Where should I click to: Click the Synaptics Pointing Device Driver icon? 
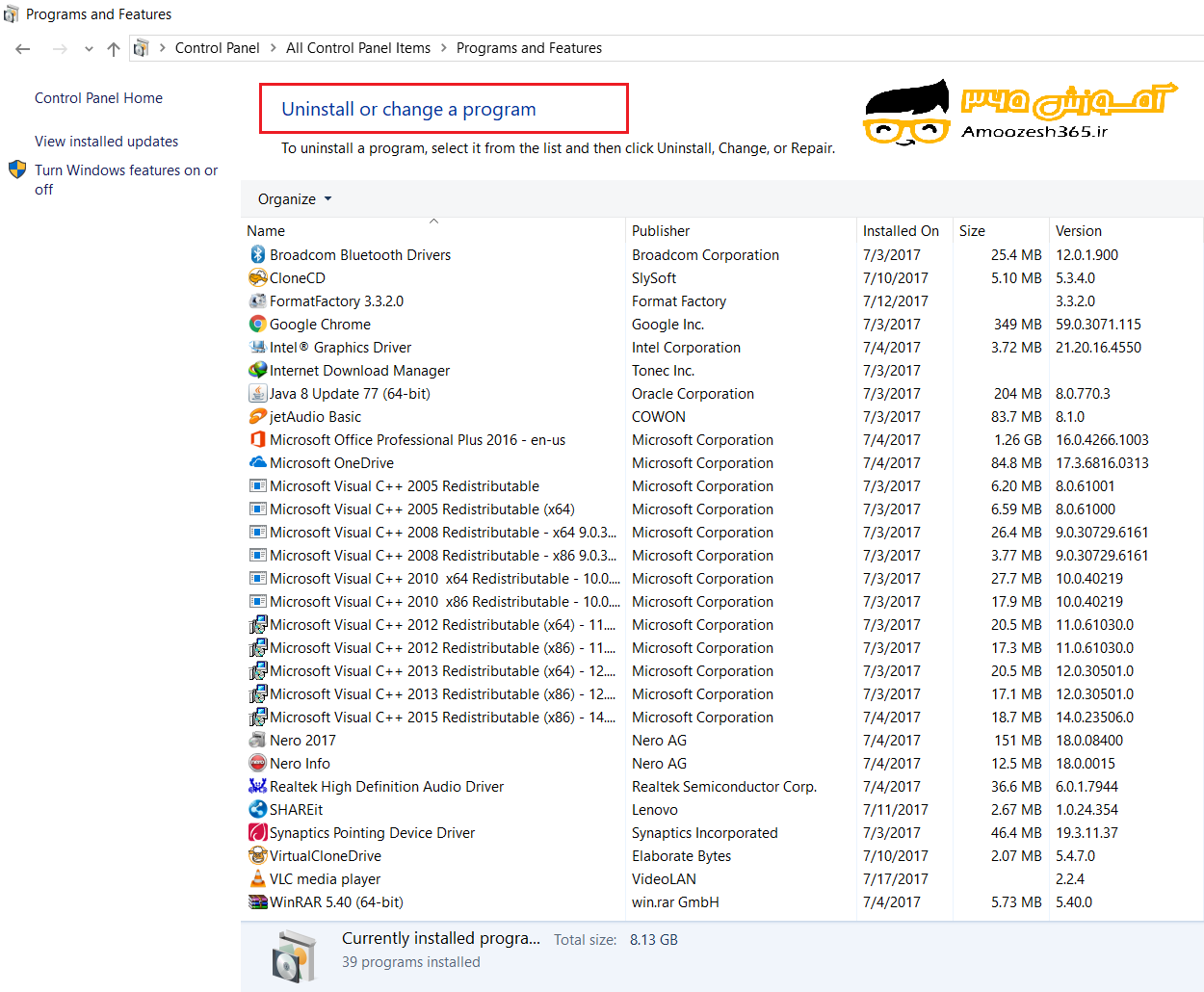[258, 832]
